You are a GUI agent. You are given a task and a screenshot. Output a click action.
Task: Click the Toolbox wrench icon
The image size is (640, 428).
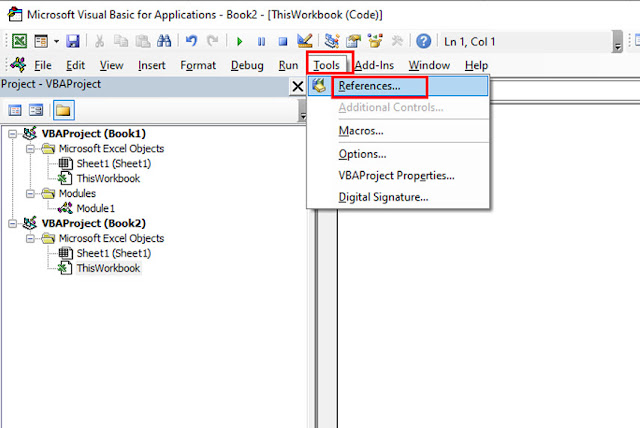pos(397,41)
